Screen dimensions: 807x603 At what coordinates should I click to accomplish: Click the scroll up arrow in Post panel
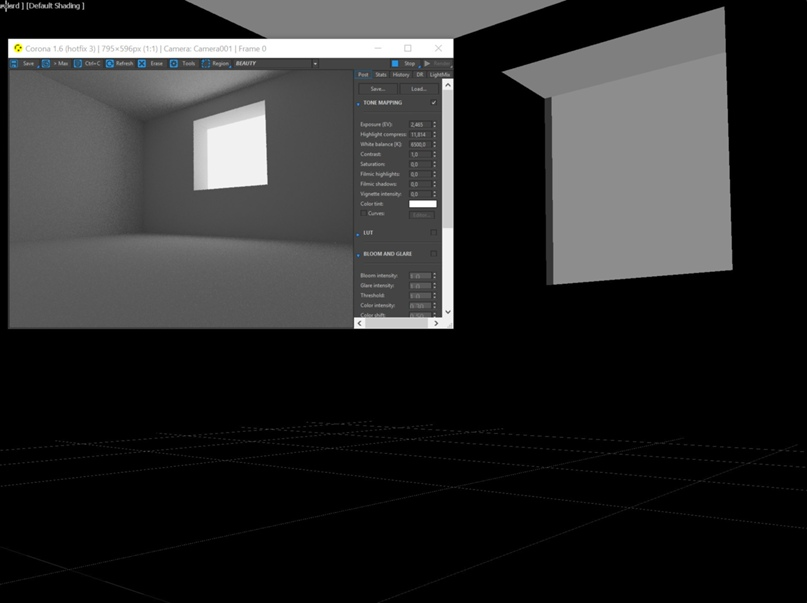[447, 85]
